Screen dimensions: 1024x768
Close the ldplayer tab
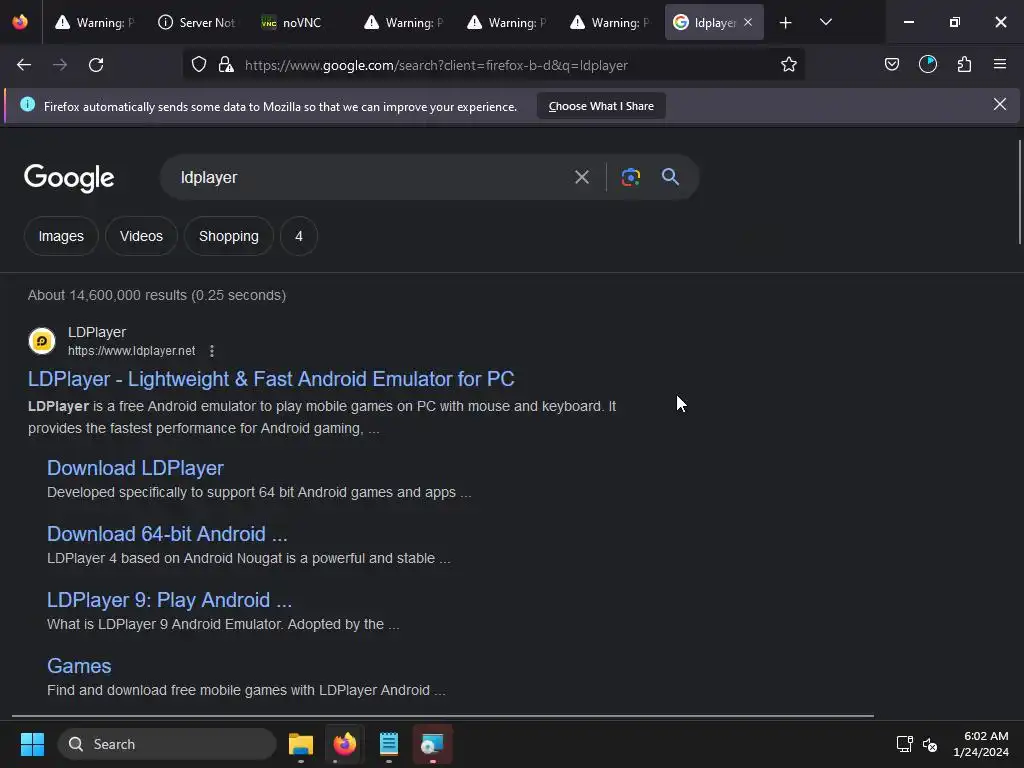pyautogui.click(x=748, y=23)
